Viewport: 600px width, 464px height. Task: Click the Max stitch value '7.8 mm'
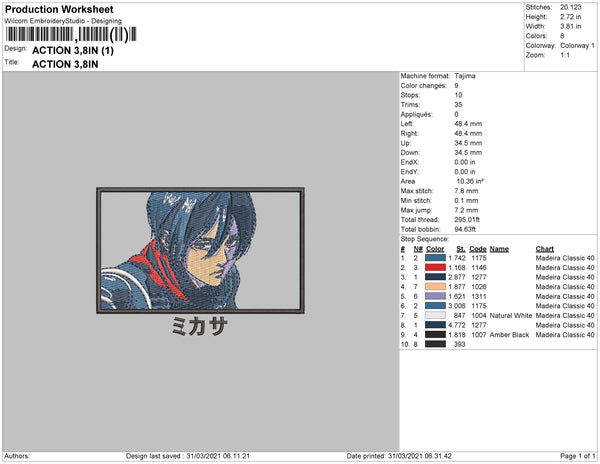tap(466, 191)
